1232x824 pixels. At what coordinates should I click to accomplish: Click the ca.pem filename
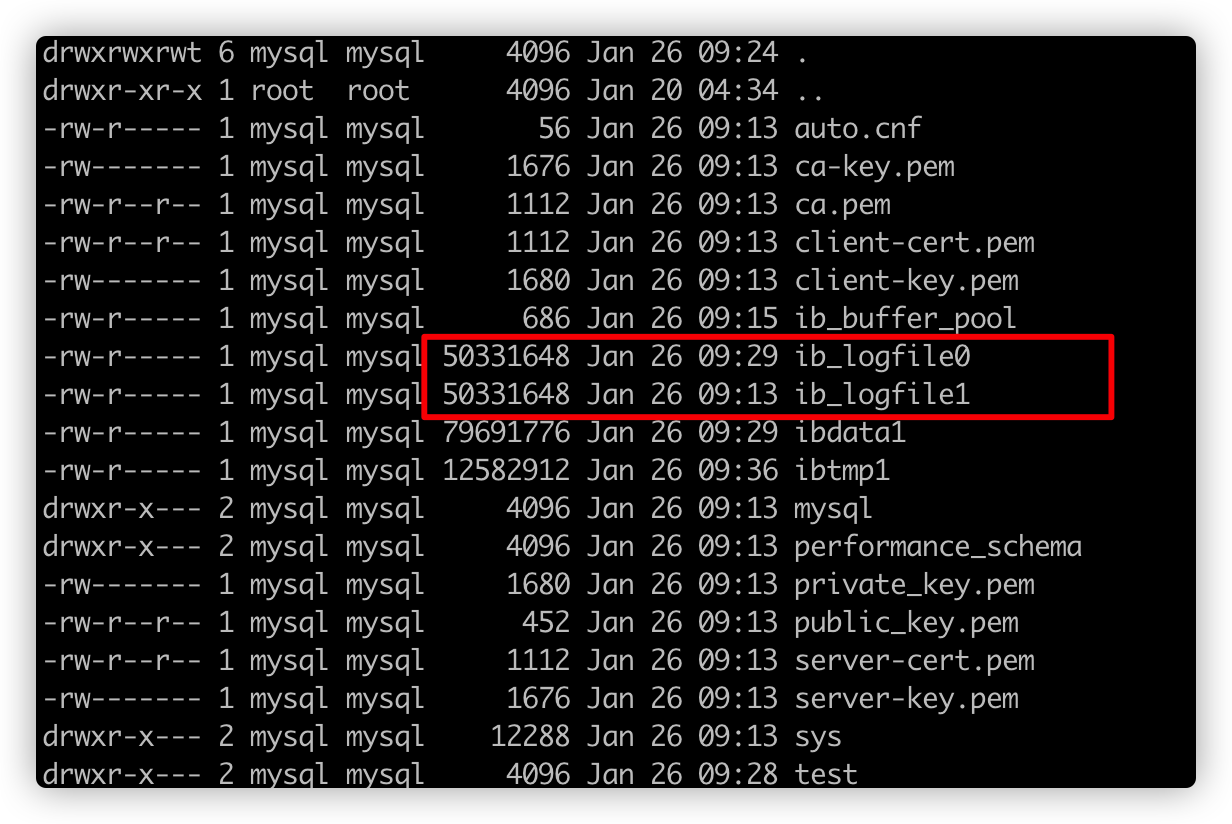842,204
